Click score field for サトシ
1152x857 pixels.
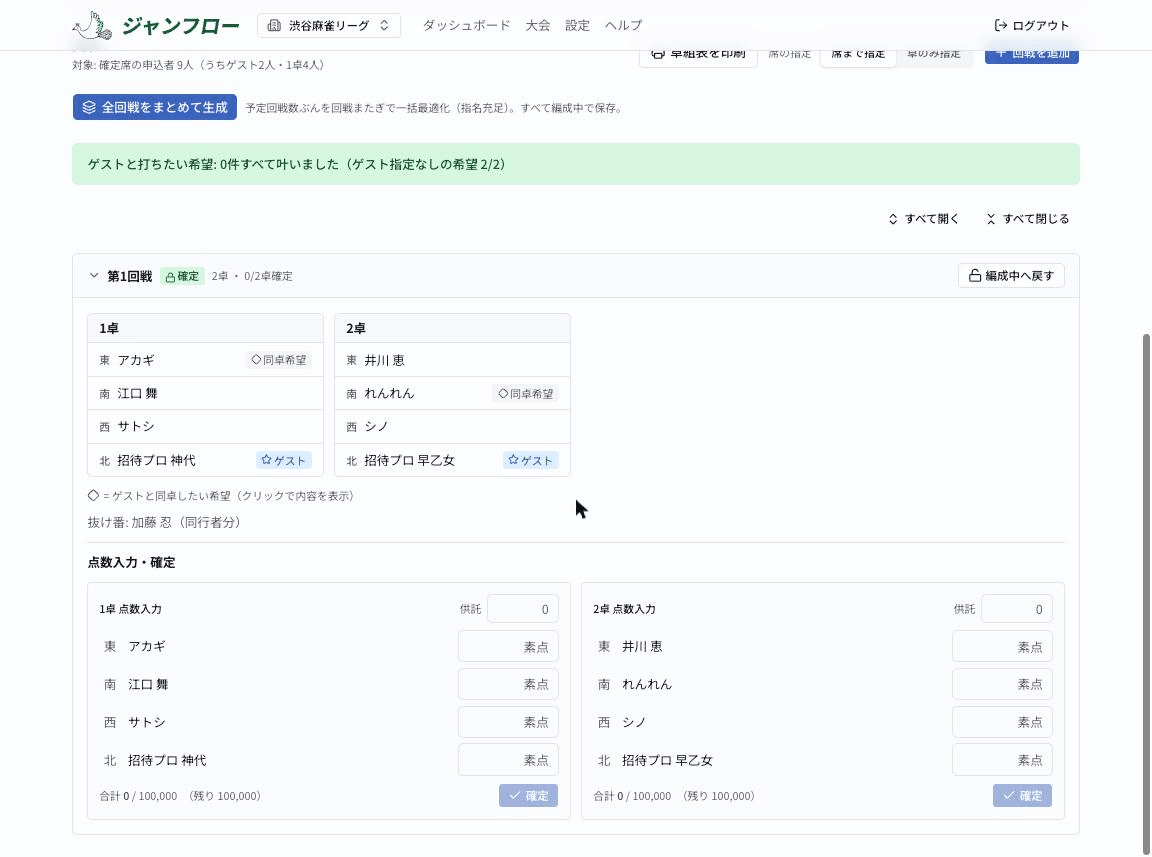tap(508, 722)
